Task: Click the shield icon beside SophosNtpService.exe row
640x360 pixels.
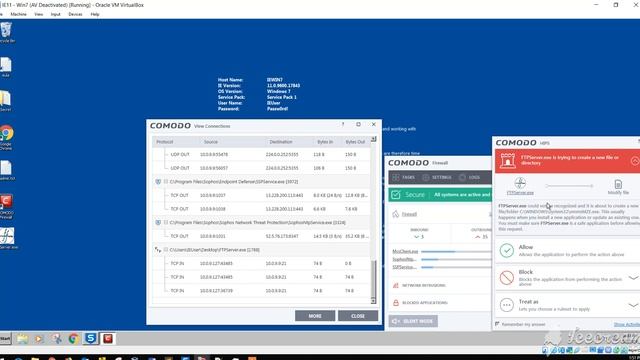Action: 158,222
